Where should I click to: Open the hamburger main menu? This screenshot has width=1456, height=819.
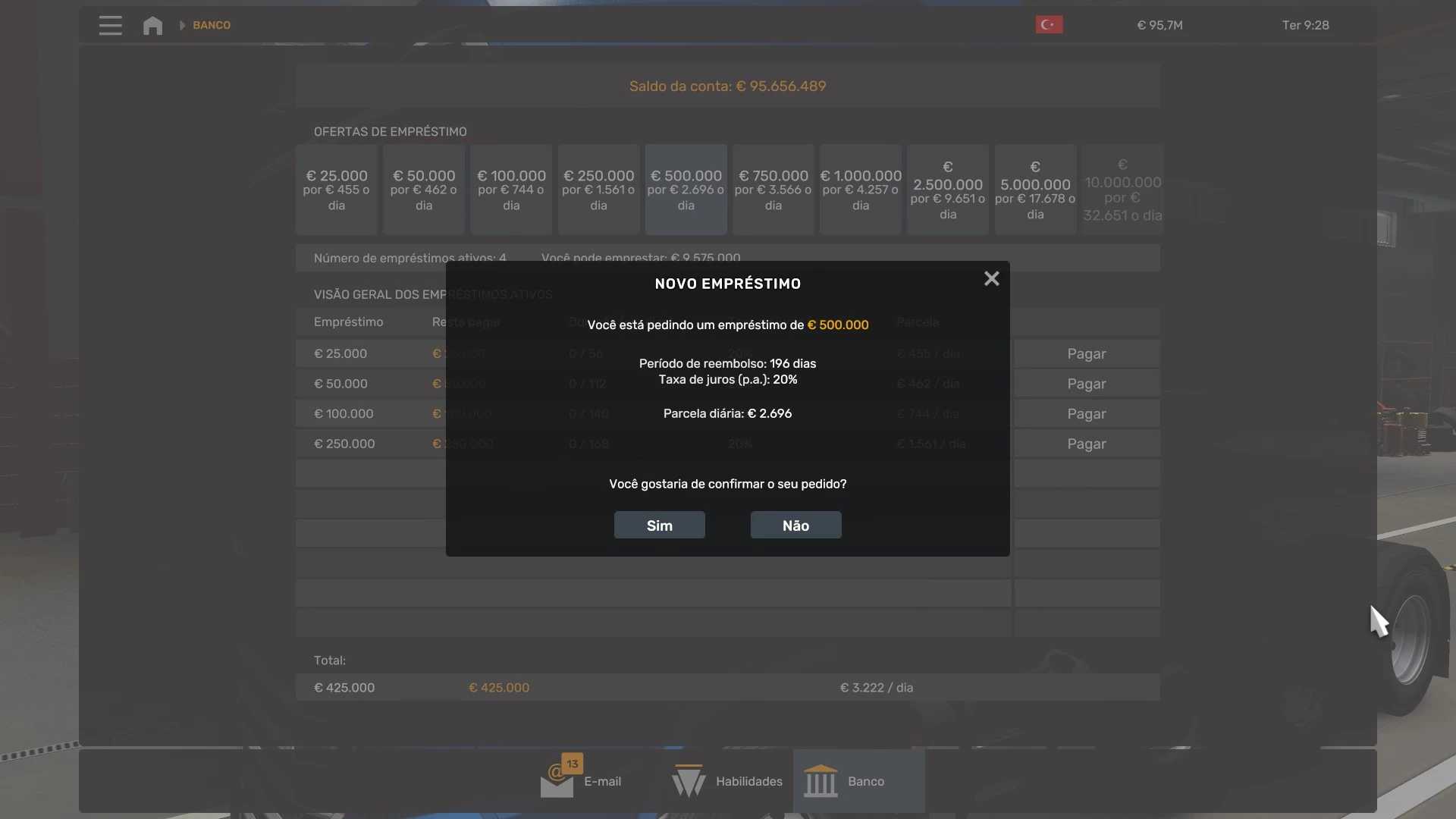coord(110,25)
